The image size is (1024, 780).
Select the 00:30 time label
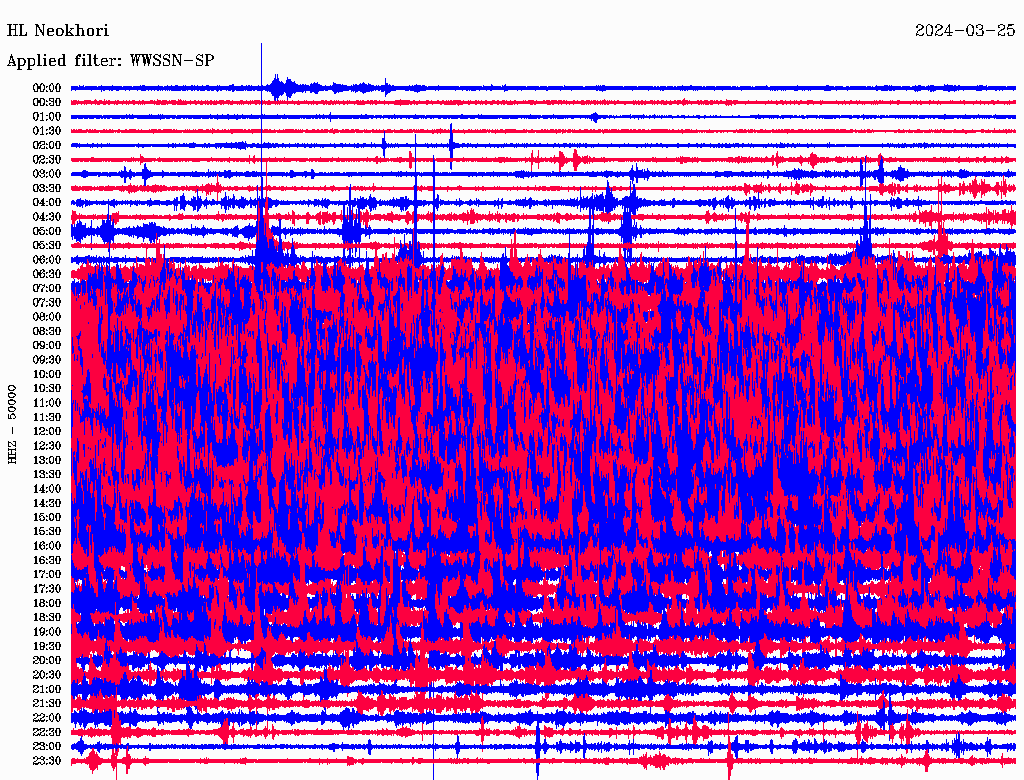click(x=47, y=103)
